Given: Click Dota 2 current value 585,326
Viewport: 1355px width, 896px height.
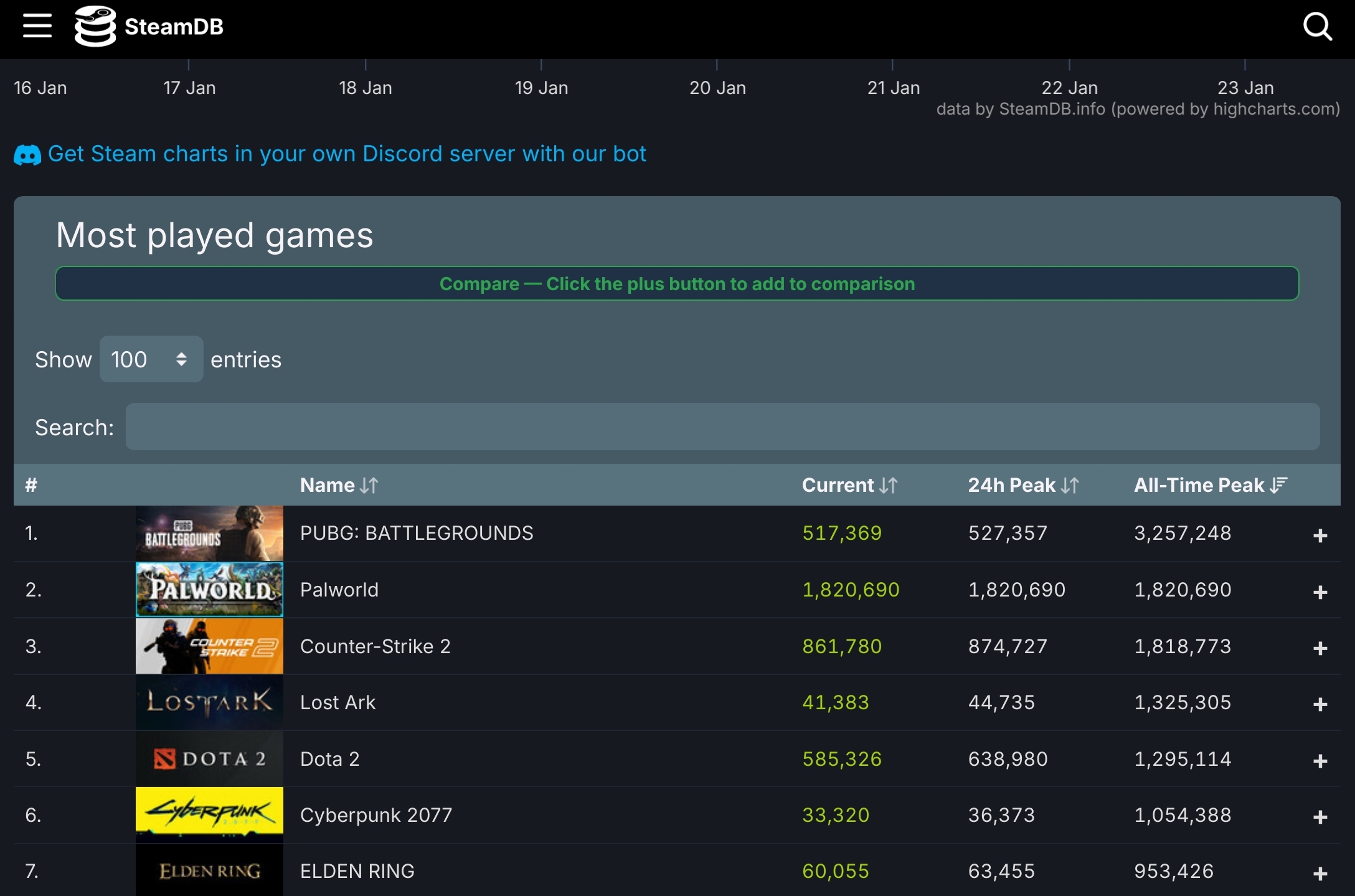Looking at the screenshot, I should pos(842,759).
